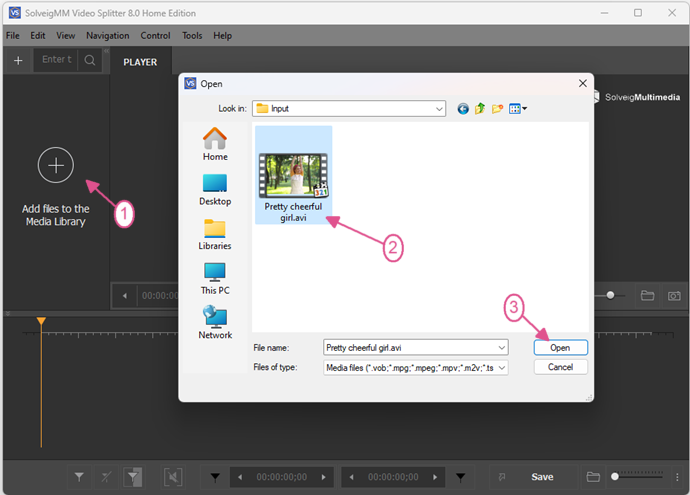
Task: Open the Help menu
Action: 223,36
